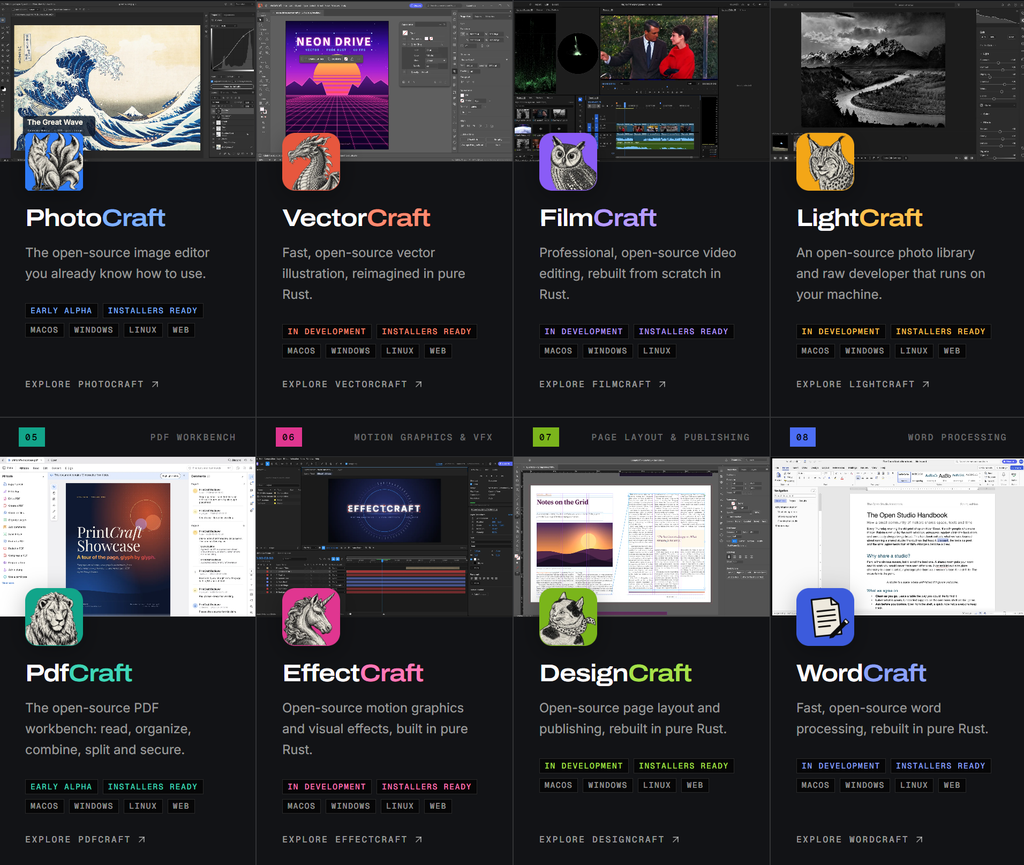Click the Word Processing category label
Viewport: 1024px width, 865px height.
coord(957,437)
